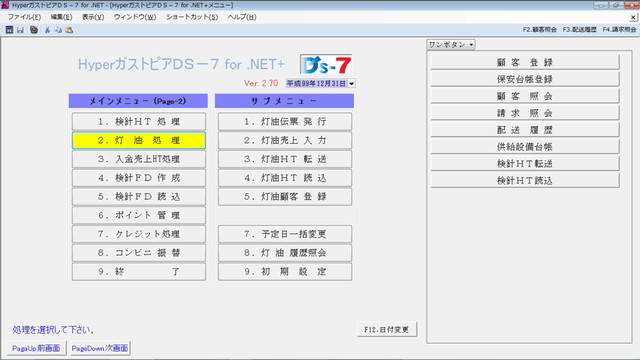Open the 編集(E) menu
Screen dimensions: 640x360
61,17
